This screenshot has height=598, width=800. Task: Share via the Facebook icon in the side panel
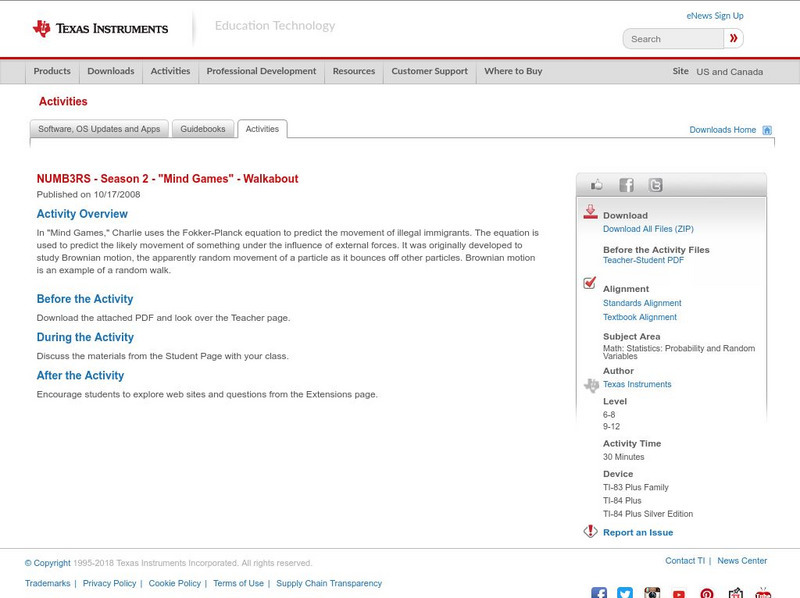tap(626, 185)
